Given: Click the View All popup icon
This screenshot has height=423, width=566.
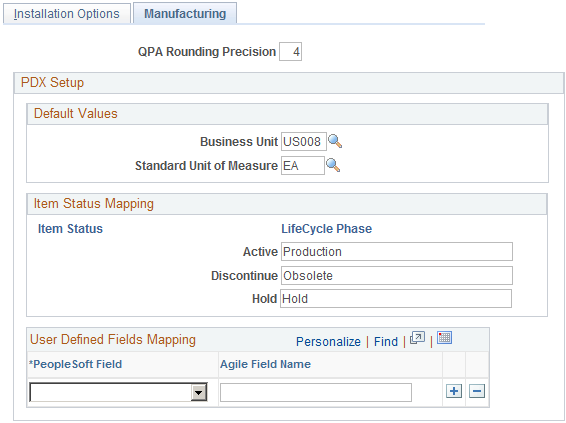Looking at the screenshot, I should pos(417,339).
